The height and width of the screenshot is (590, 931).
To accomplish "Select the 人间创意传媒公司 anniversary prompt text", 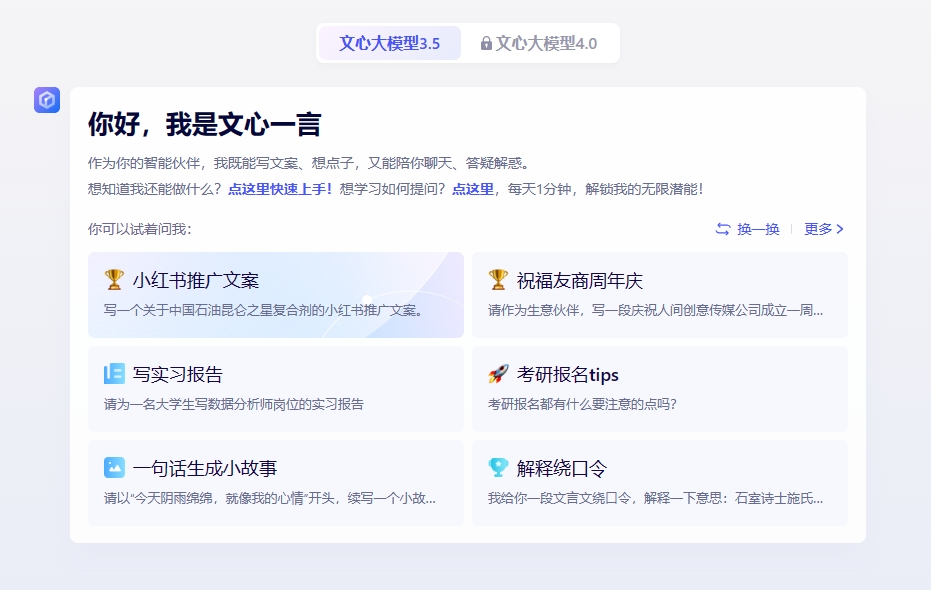I will [655, 310].
